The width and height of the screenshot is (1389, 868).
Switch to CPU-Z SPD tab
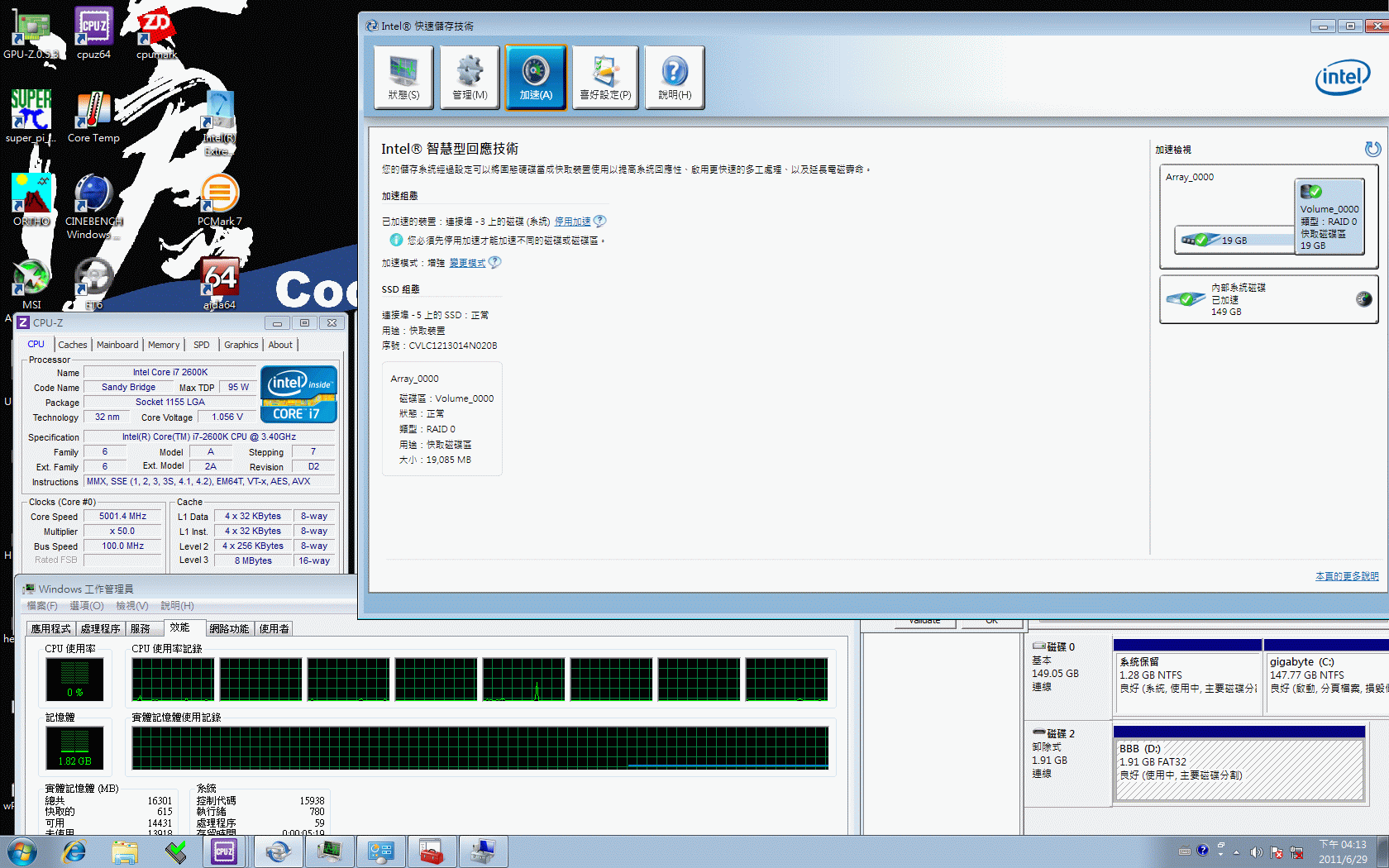point(202,345)
